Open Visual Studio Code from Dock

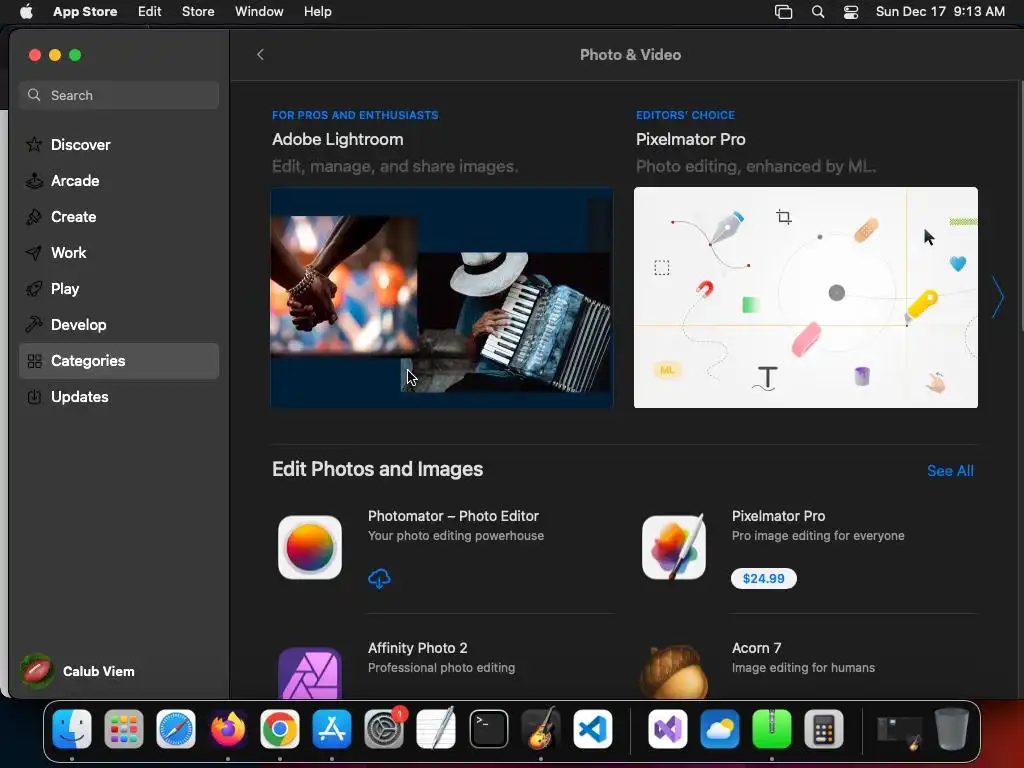(x=593, y=728)
